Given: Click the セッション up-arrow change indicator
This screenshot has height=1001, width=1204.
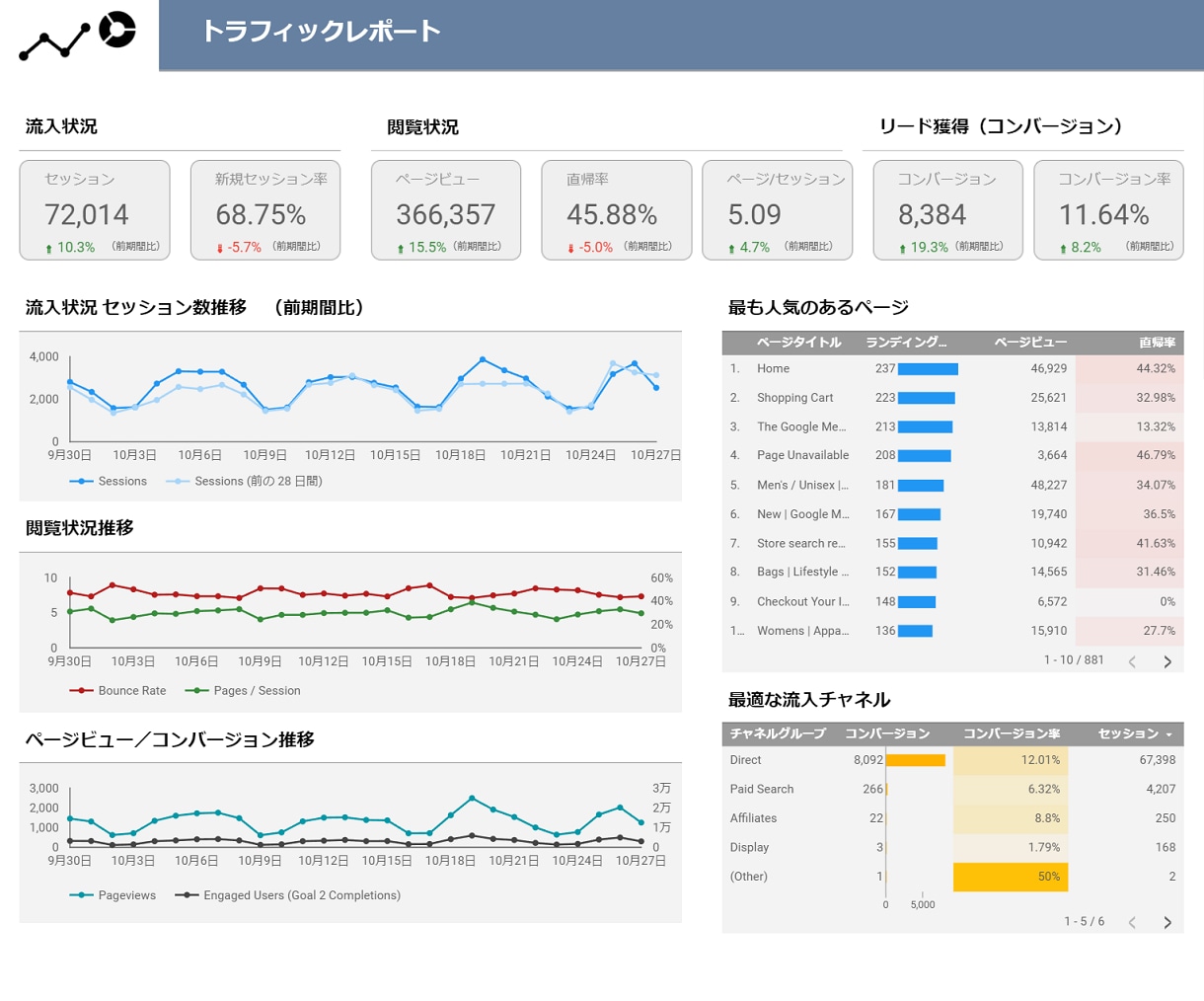Looking at the screenshot, I should click(48, 249).
